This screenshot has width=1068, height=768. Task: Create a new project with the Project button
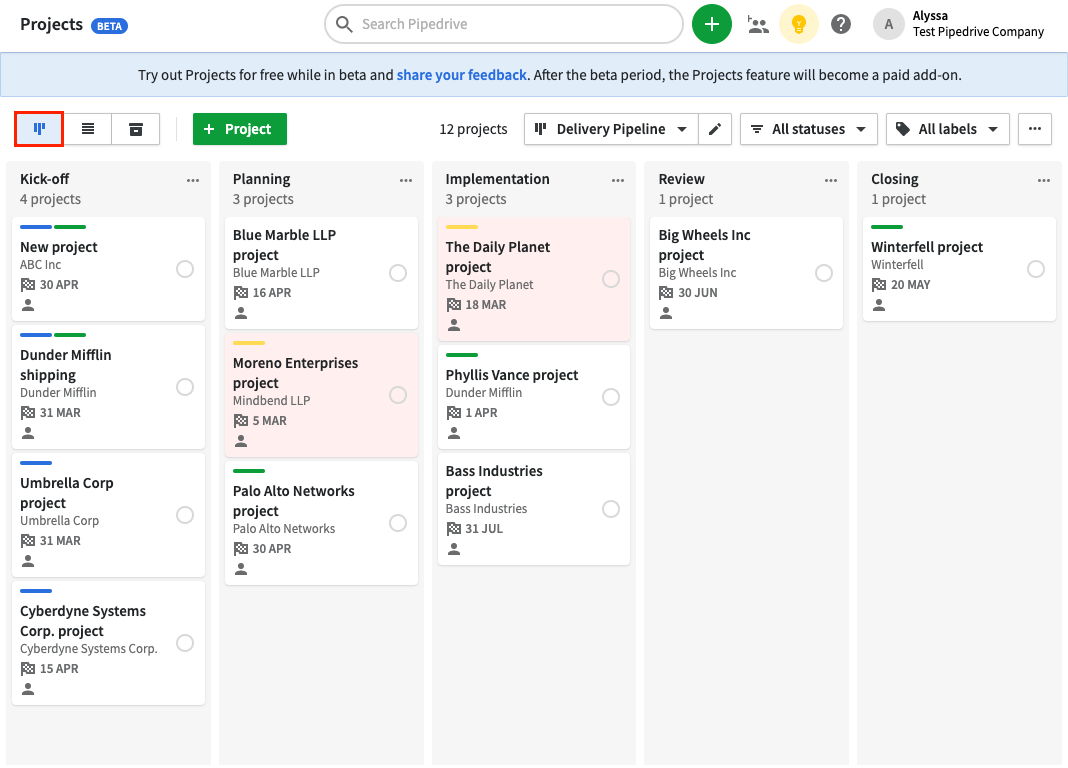click(x=239, y=129)
